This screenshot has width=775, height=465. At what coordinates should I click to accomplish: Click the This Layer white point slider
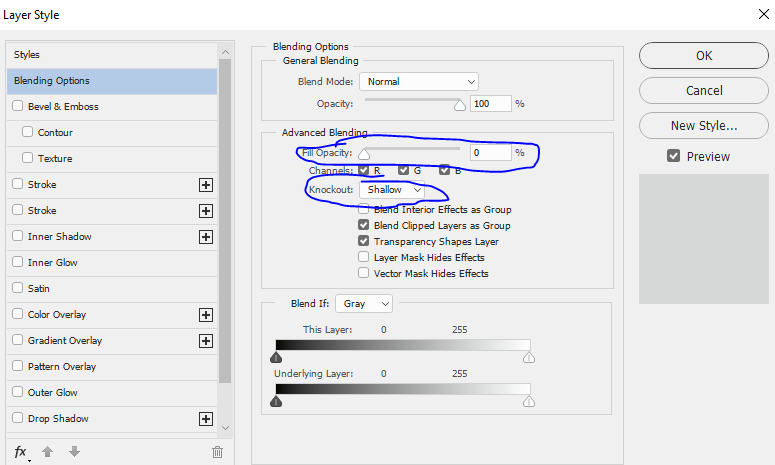pos(529,357)
